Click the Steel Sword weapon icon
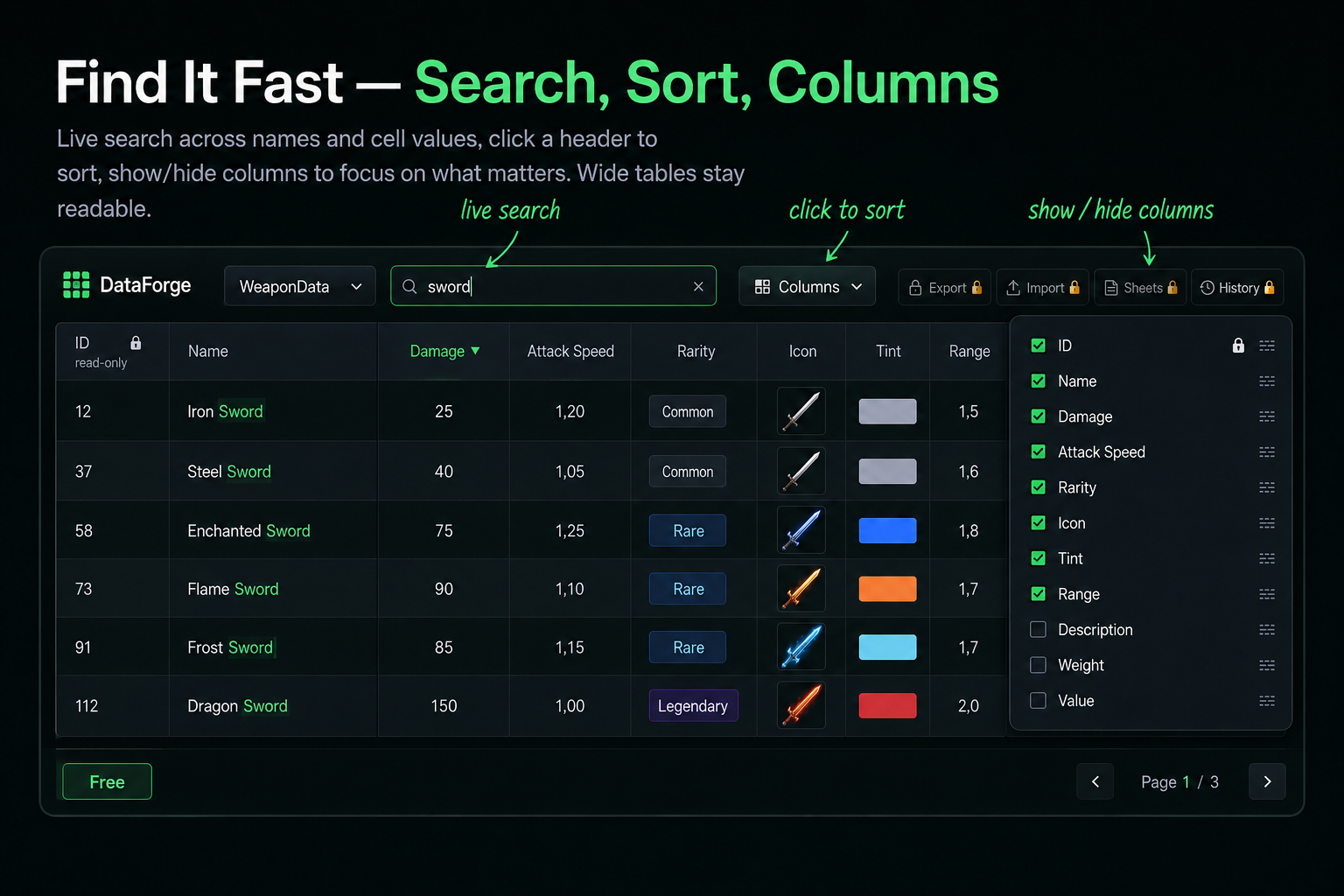This screenshot has height=896, width=1344. point(801,471)
